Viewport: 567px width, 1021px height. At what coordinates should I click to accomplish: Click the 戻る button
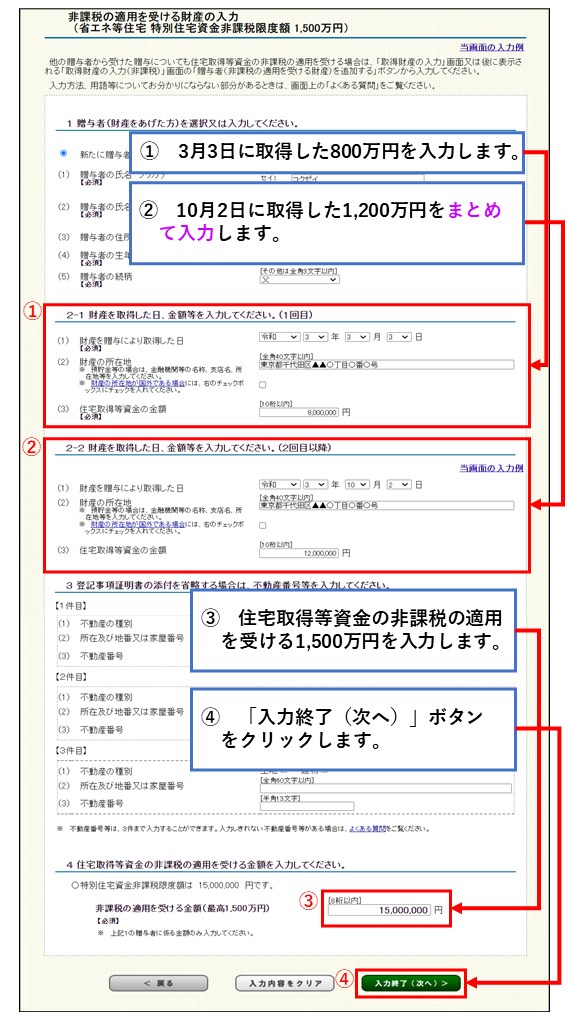click(x=158, y=983)
